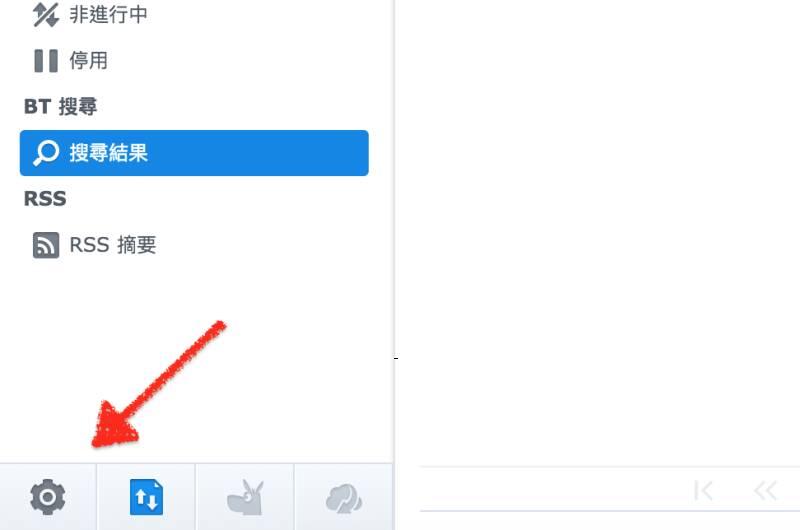Screen dimensions: 800x530
Task: Click the RSS section header
Action: pyautogui.click(x=45, y=198)
